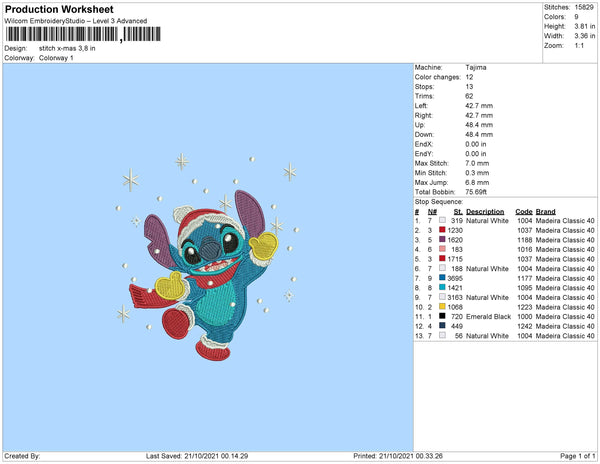Click the Min Stitch value 0.3 mm
The image size is (600, 464).
477,173
